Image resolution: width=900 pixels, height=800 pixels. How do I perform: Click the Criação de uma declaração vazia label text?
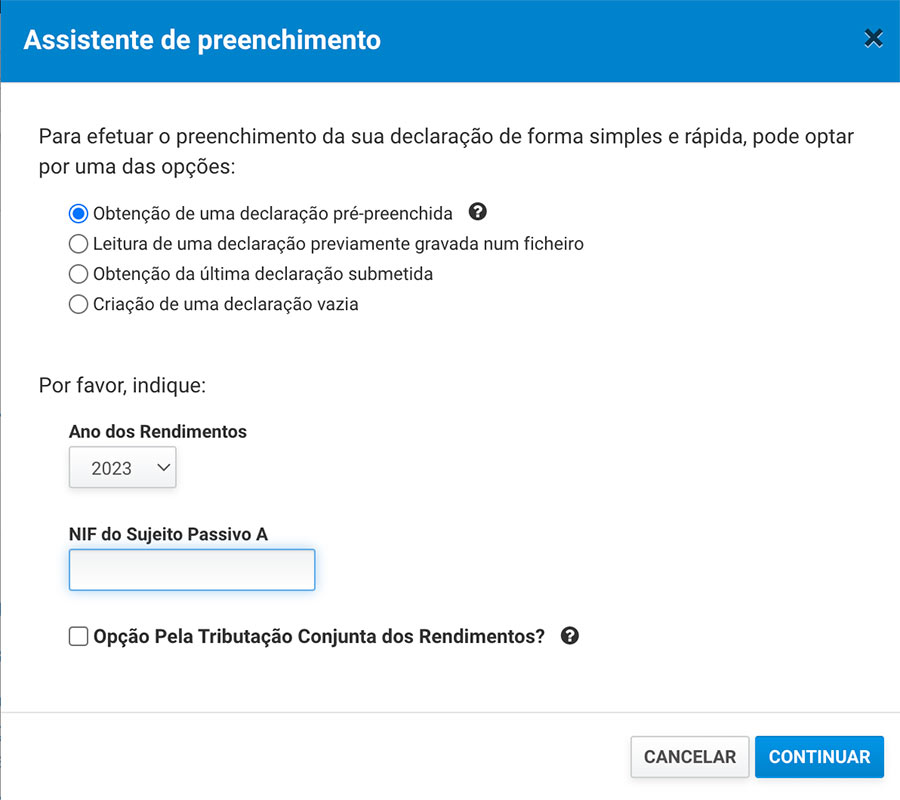pos(225,305)
